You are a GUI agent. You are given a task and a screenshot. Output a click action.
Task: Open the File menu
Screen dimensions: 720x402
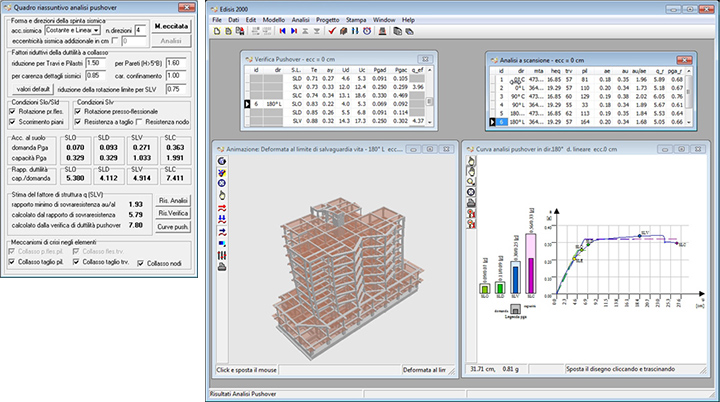click(217, 20)
